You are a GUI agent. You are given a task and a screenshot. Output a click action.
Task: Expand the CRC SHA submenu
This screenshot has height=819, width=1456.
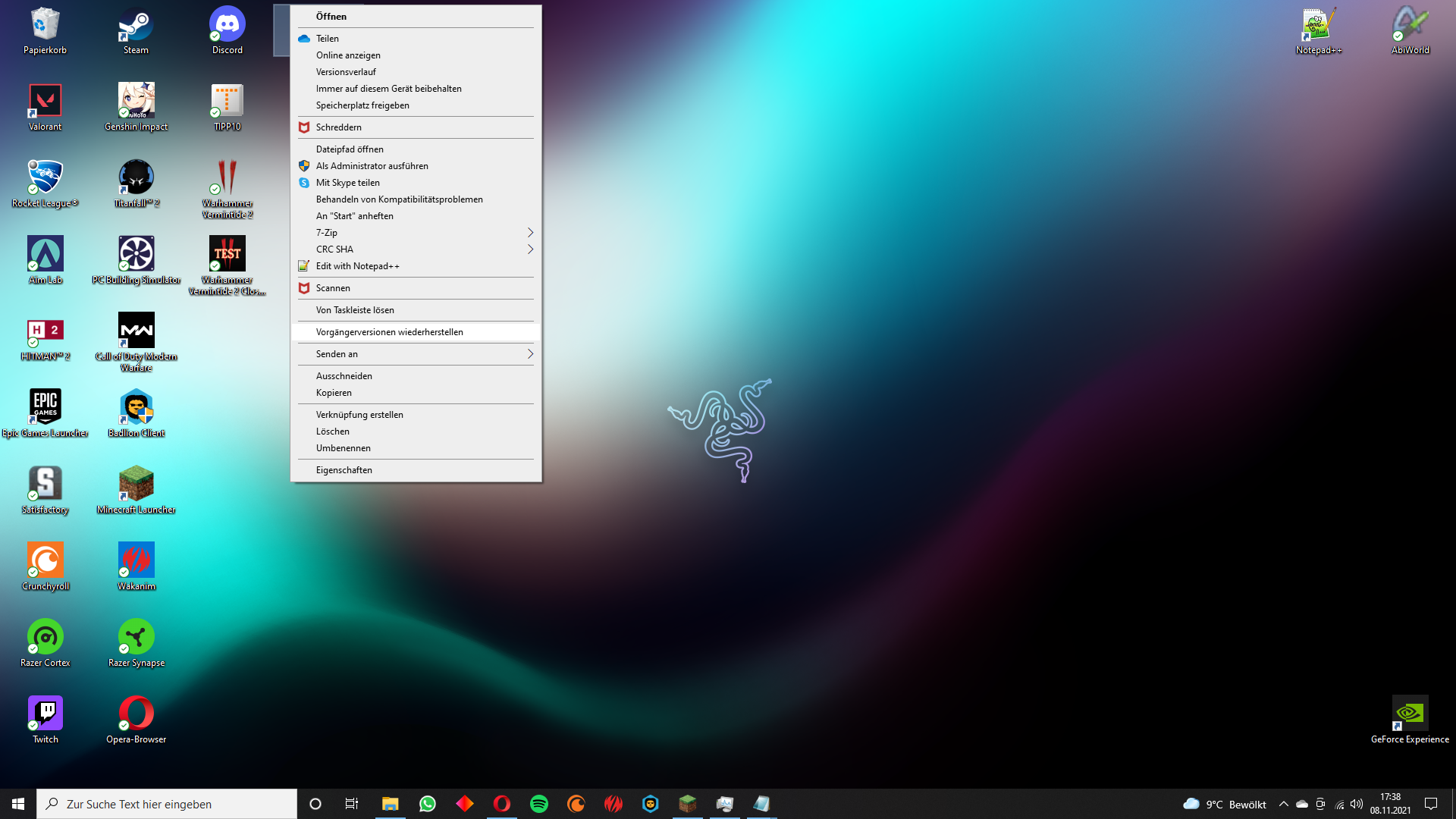coord(416,249)
